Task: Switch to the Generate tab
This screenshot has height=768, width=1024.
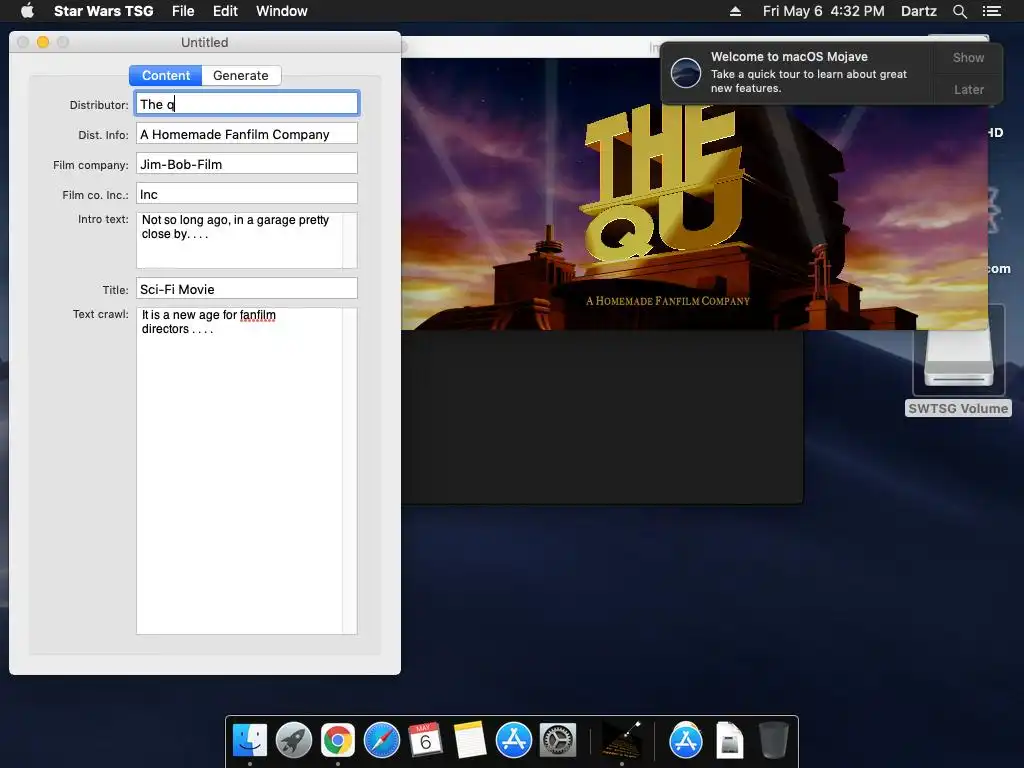Action: point(241,75)
